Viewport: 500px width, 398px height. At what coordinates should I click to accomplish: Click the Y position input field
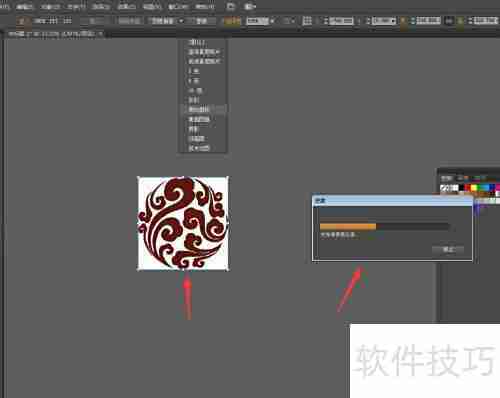[384, 21]
